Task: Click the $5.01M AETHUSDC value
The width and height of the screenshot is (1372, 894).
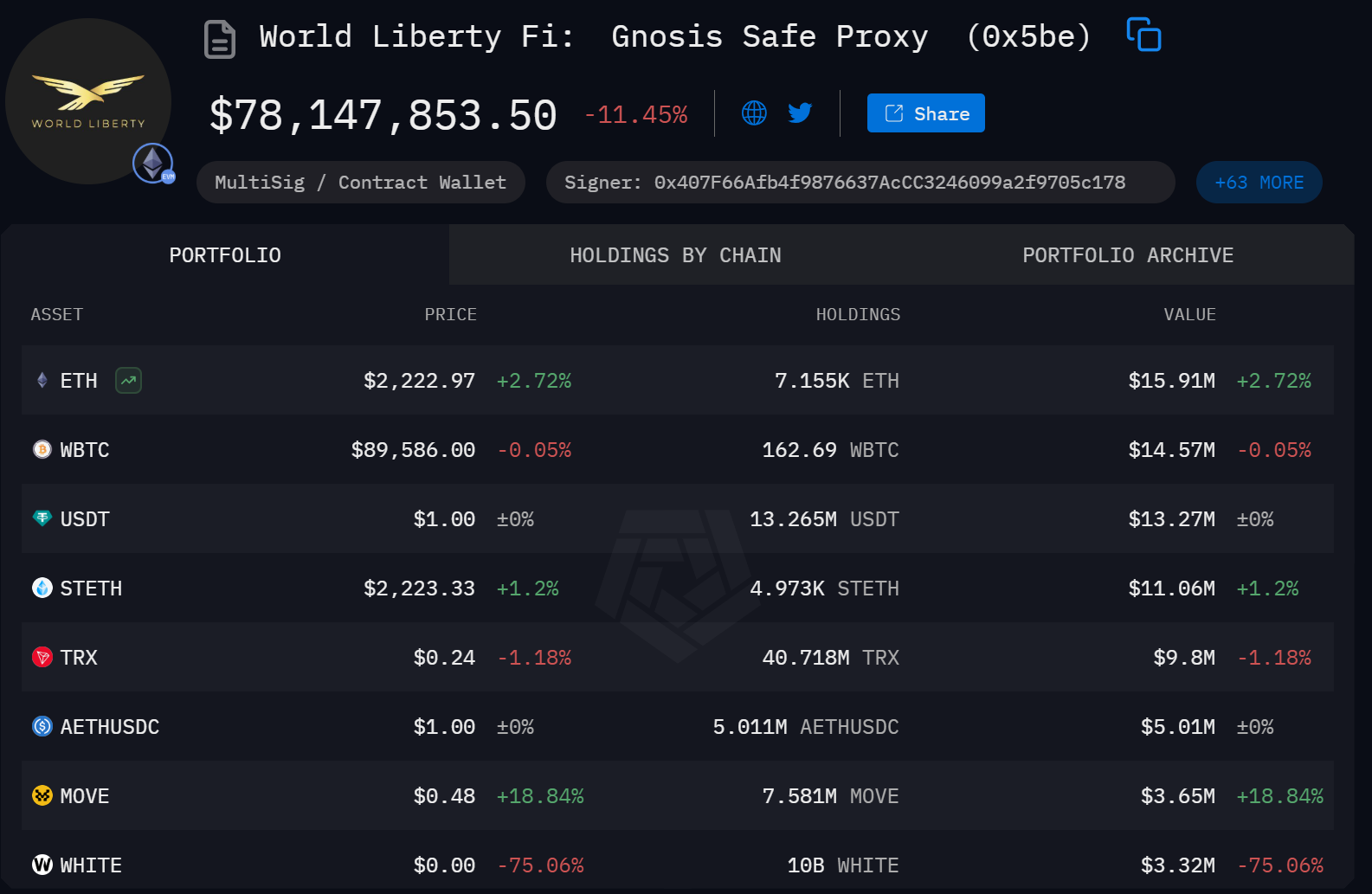Action: tap(1177, 727)
